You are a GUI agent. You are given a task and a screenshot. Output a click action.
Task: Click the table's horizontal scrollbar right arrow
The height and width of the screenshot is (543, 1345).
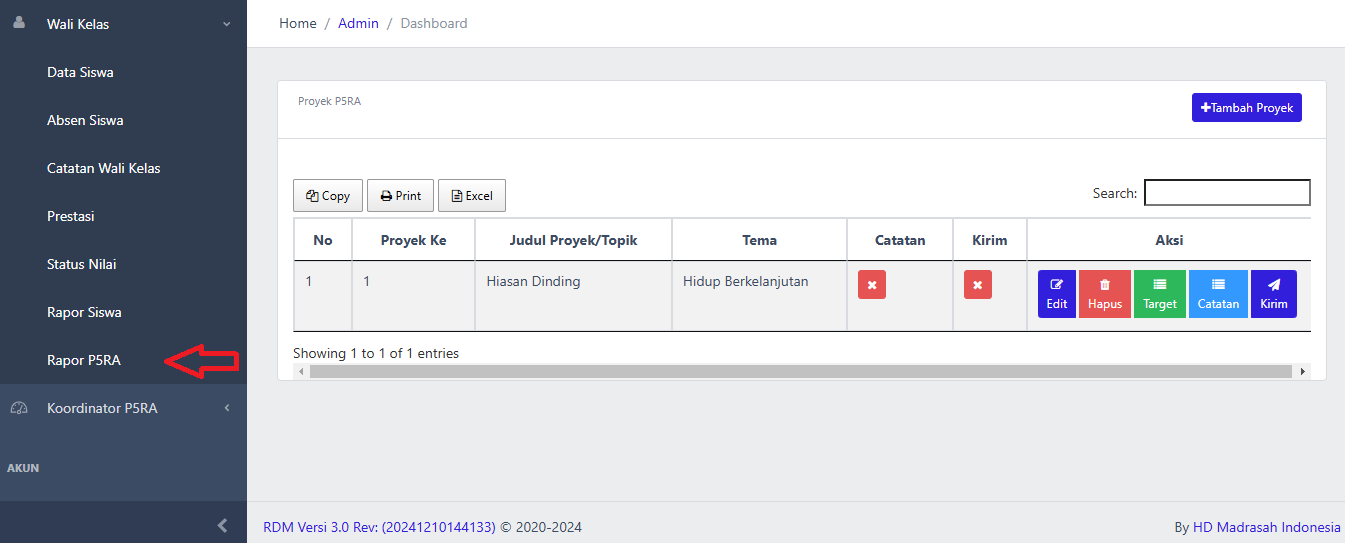pyautogui.click(x=1302, y=371)
